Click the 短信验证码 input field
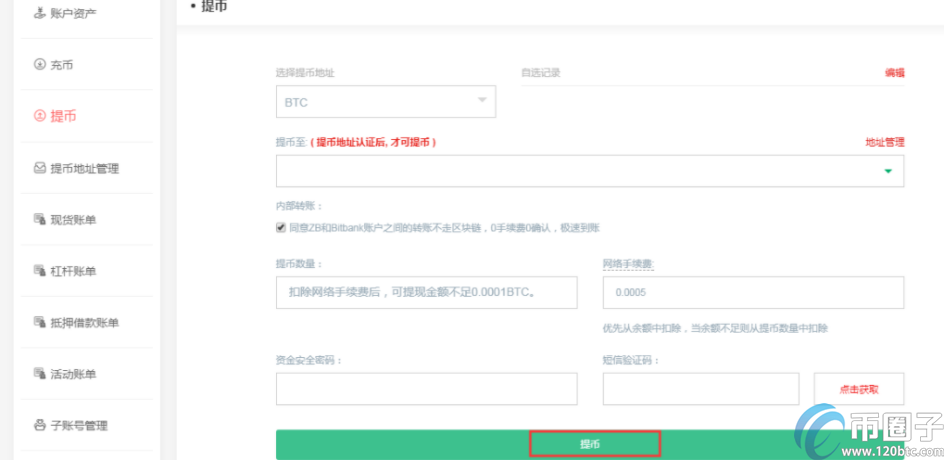The width and height of the screenshot is (944, 460). pos(700,389)
